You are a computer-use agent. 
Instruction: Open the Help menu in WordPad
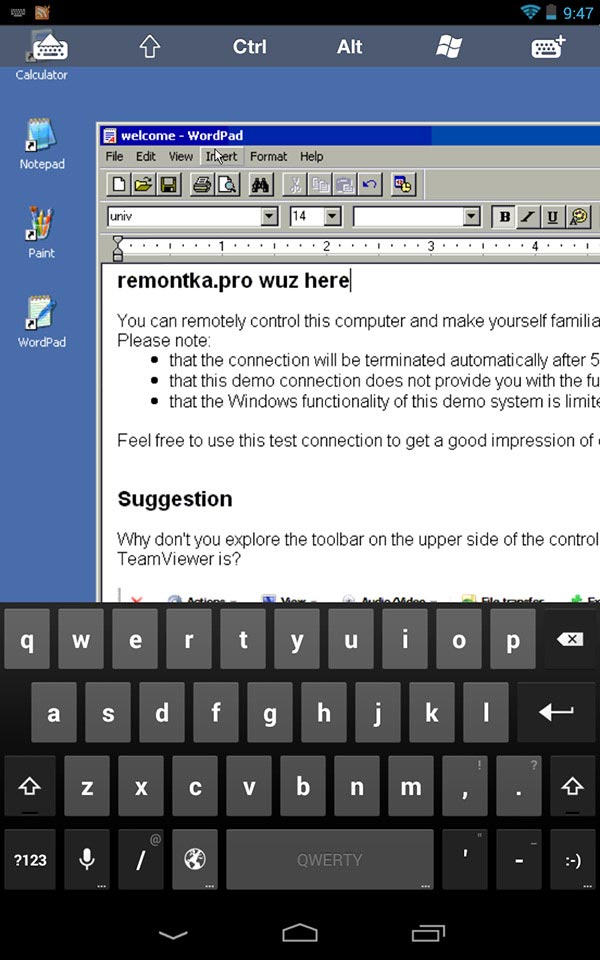pos(311,156)
